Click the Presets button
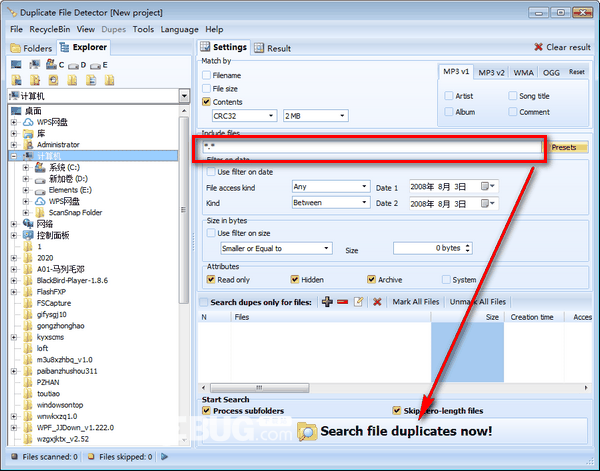600x471 pixels. click(566, 147)
